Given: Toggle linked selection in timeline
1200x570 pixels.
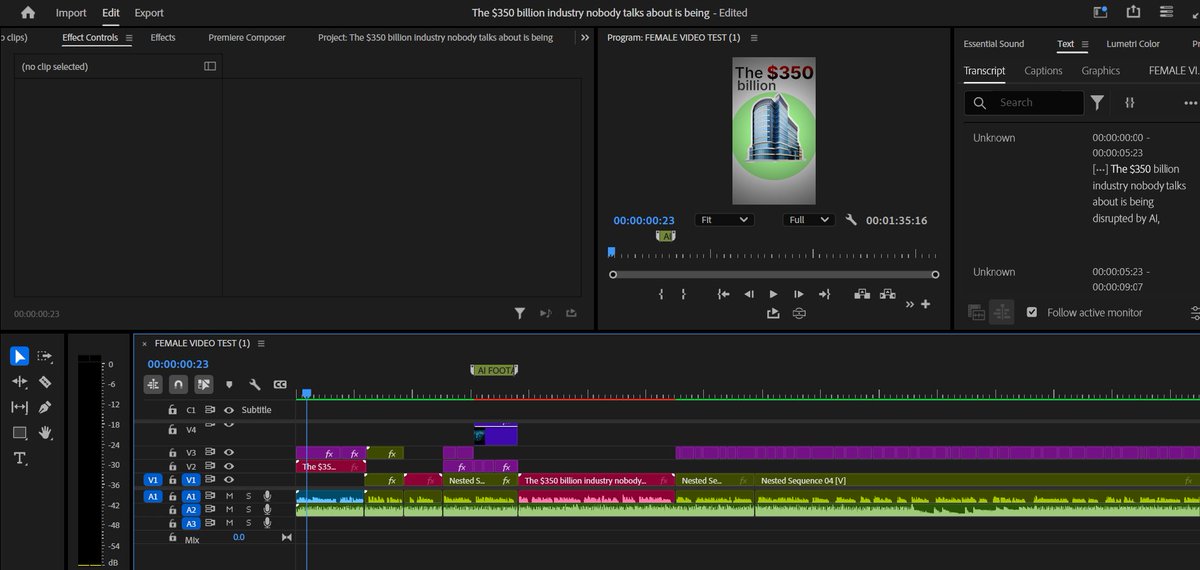Looking at the screenshot, I should (203, 384).
